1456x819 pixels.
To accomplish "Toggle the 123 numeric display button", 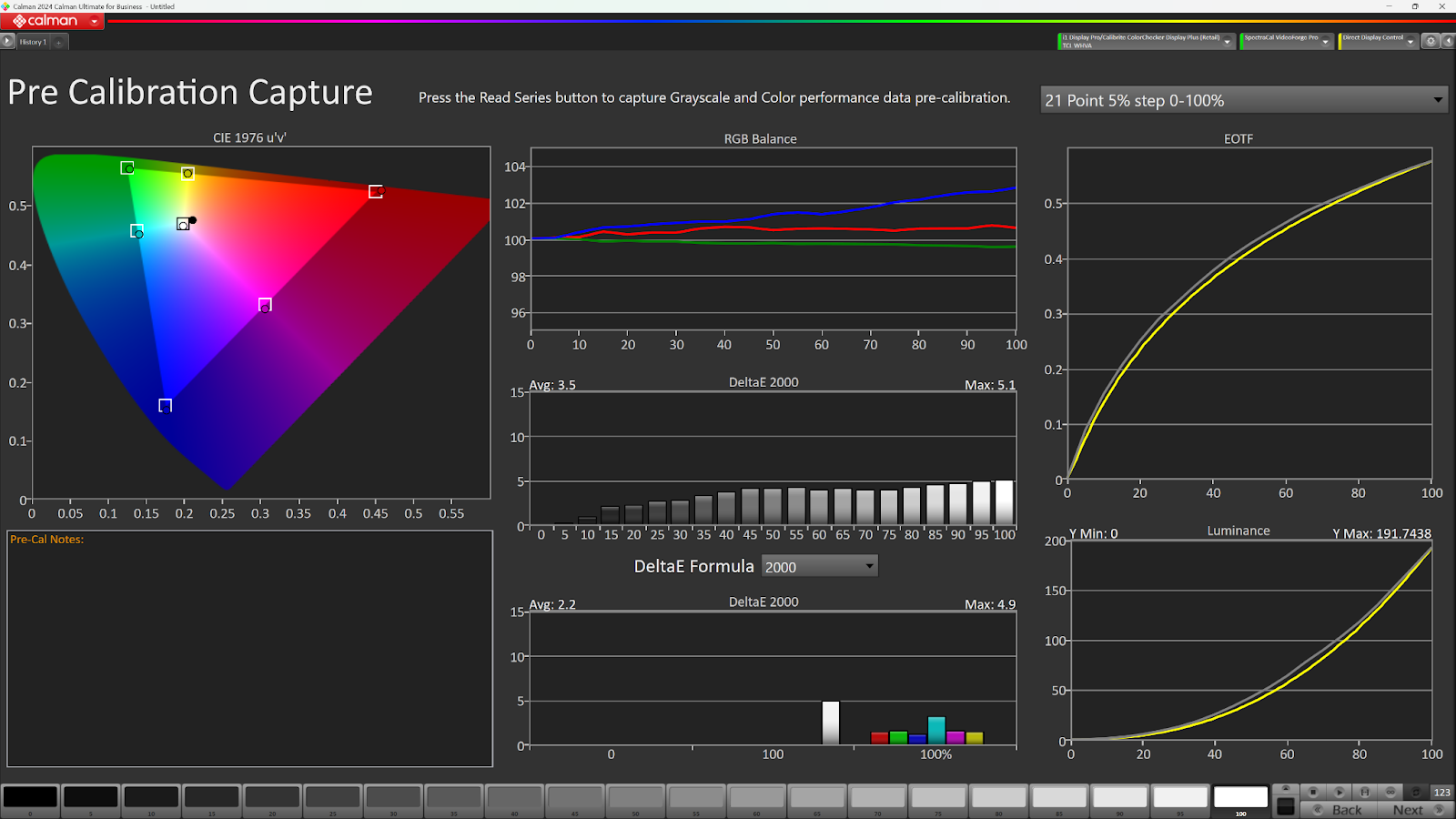I will coord(1442,792).
